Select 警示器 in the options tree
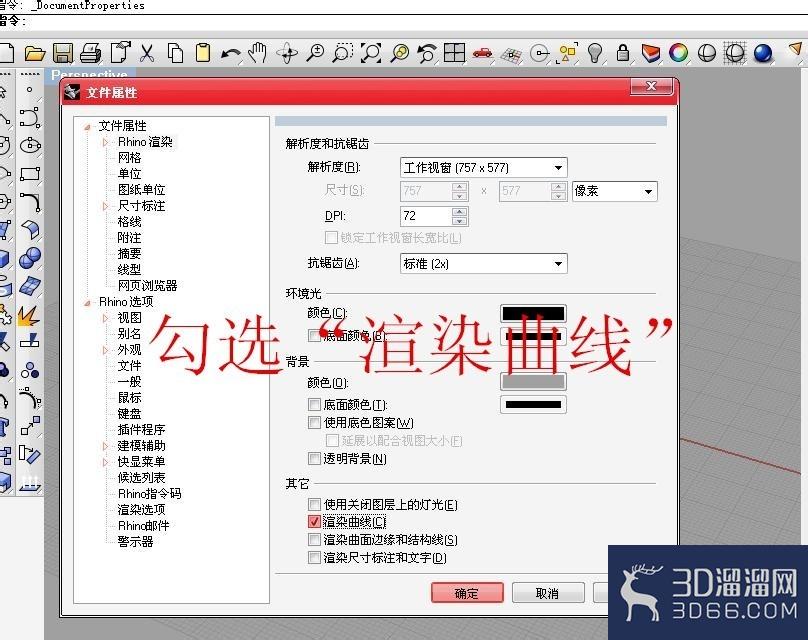The width and height of the screenshot is (808, 640). point(136,541)
